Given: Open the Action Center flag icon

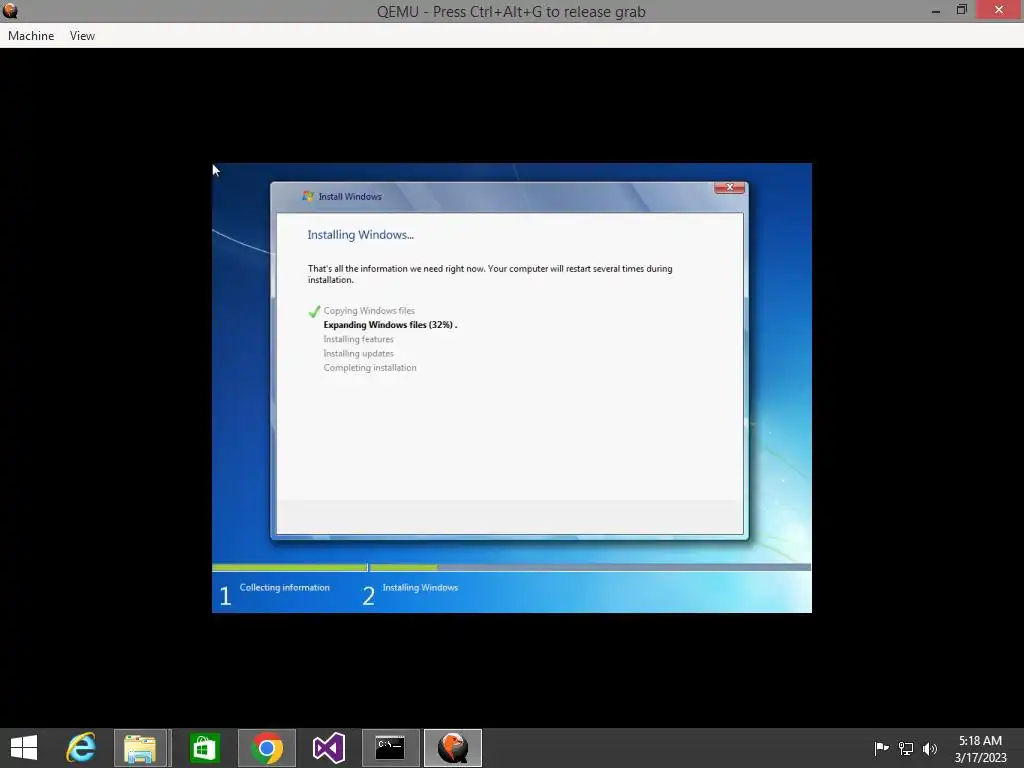Looking at the screenshot, I should (881, 748).
